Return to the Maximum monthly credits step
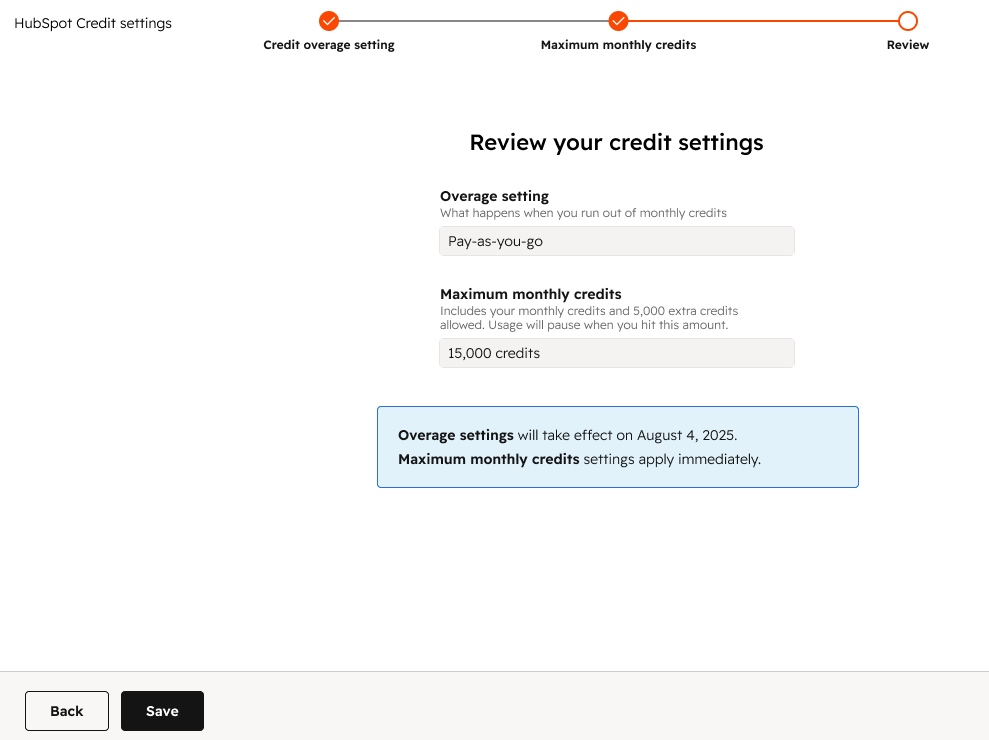This screenshot has width=989, height=740. click(x=618, y=44)
